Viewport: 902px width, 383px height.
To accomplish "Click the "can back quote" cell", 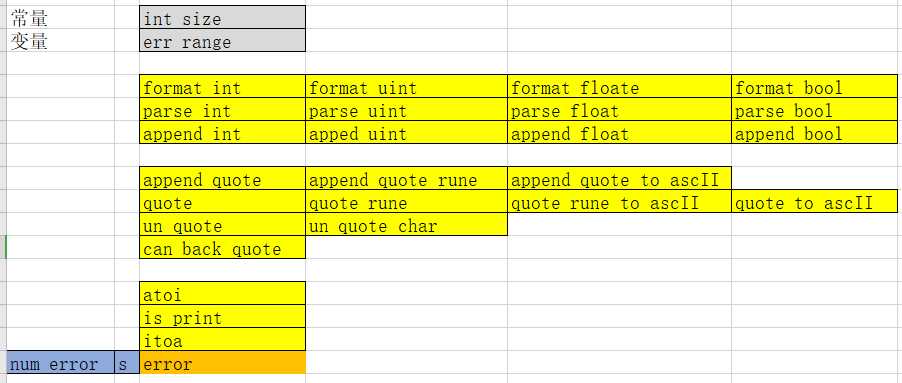I will coord(222,247).
